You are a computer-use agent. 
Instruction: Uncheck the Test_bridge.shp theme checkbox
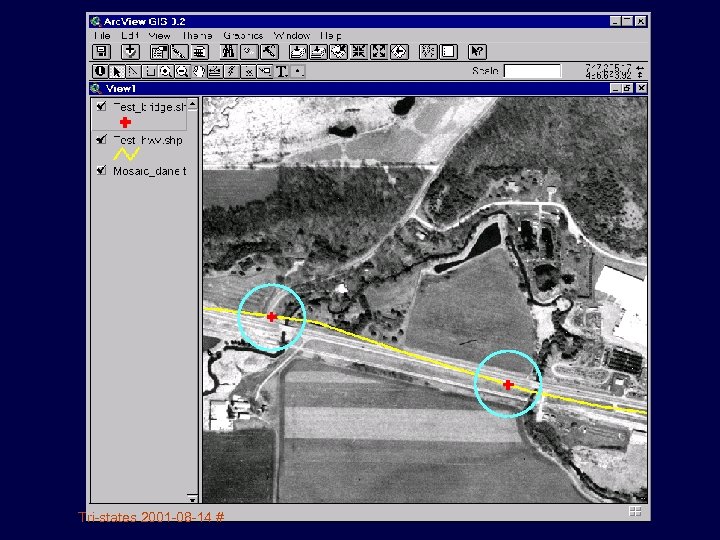(x=101, y=107)
